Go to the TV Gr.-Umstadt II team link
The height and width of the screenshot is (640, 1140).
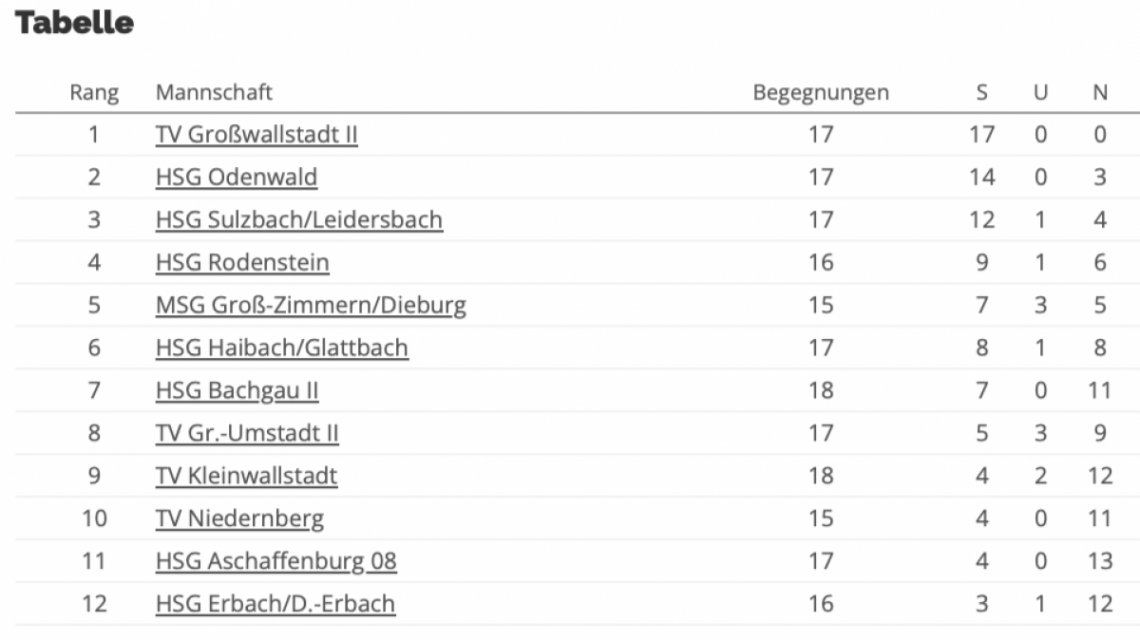(247, 434)
